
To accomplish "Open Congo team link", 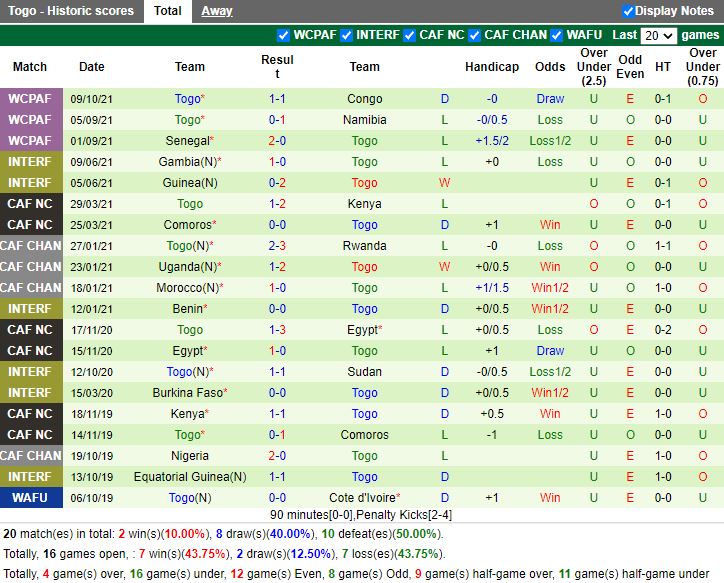I will 364,99.
